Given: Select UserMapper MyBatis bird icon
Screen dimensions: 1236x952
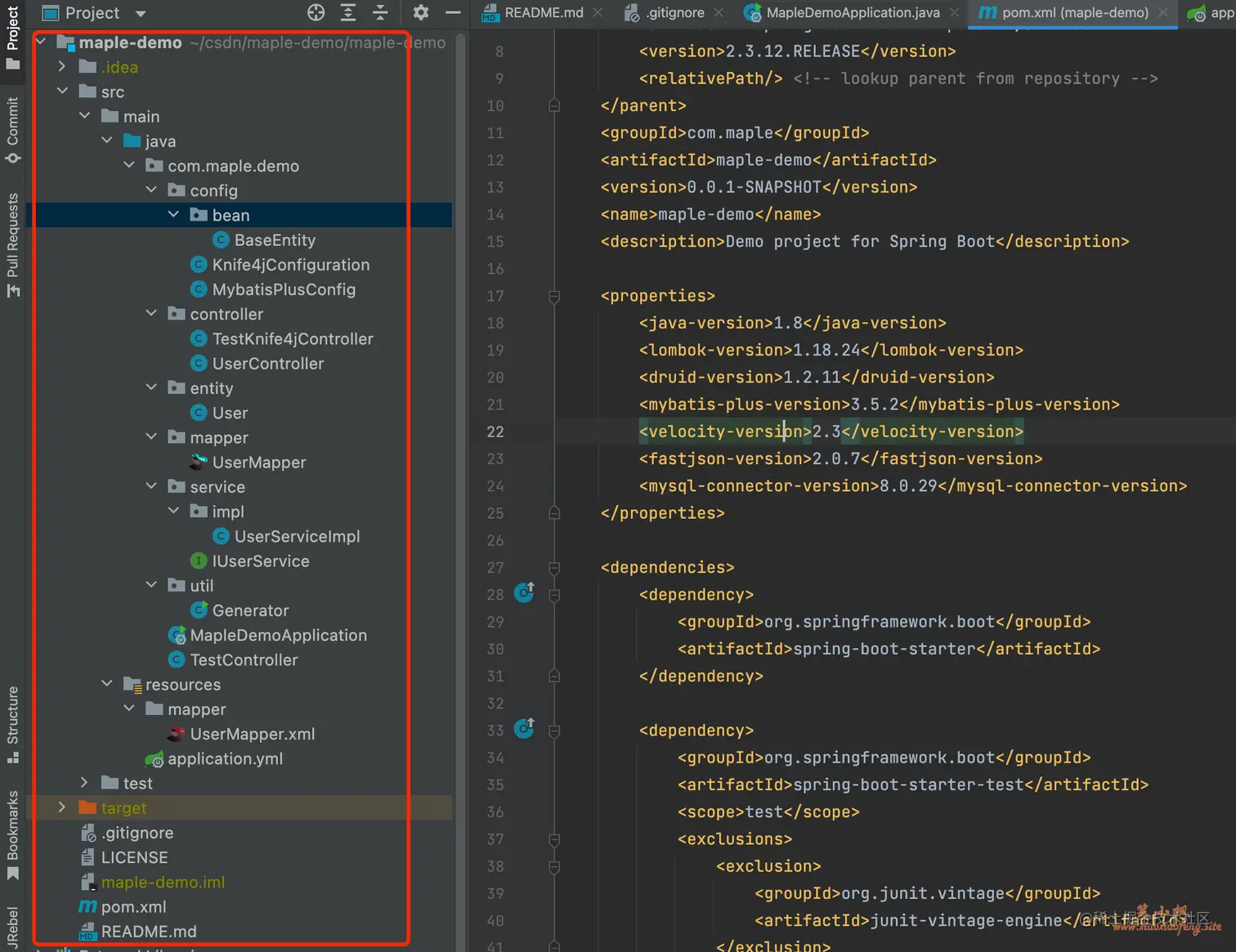Looking at the screenshot, I should 199,462.
